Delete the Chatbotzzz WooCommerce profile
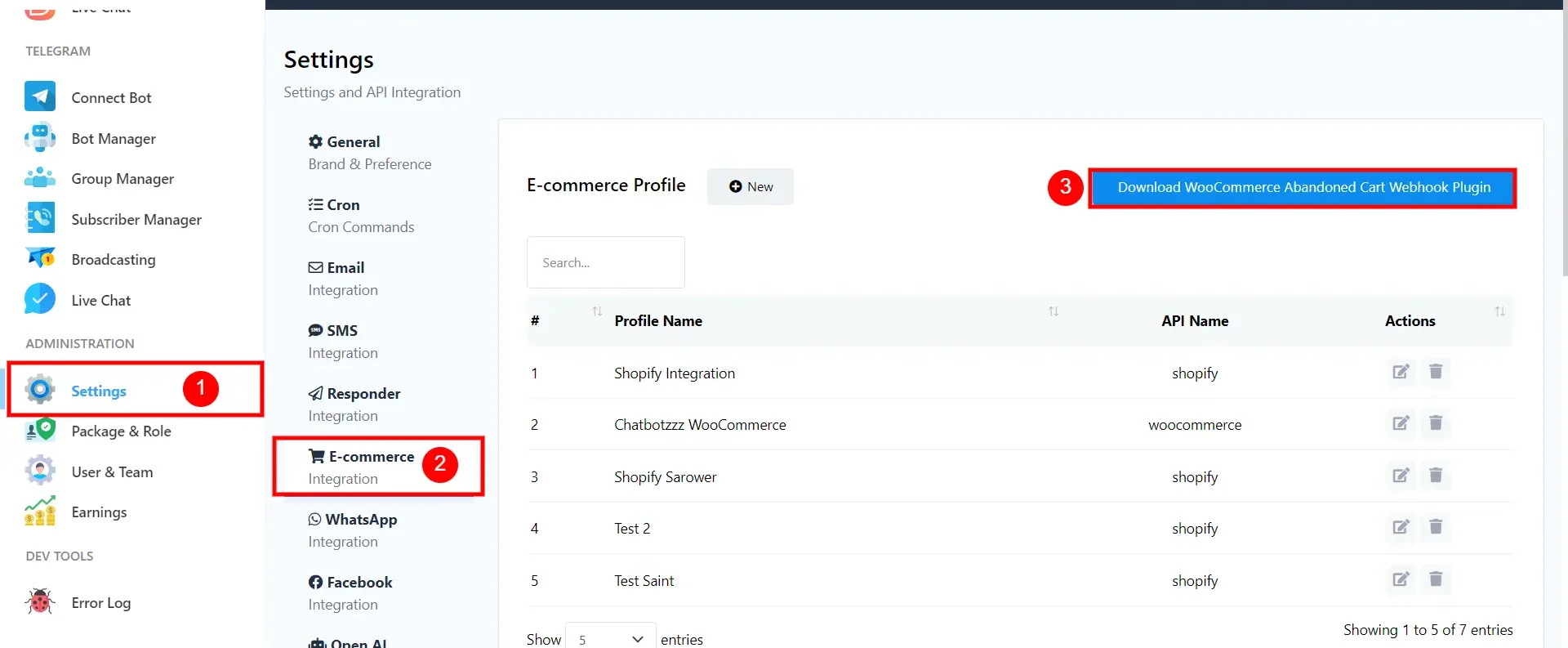Screen dimensions: 1568x648 tap(1436, 423)
